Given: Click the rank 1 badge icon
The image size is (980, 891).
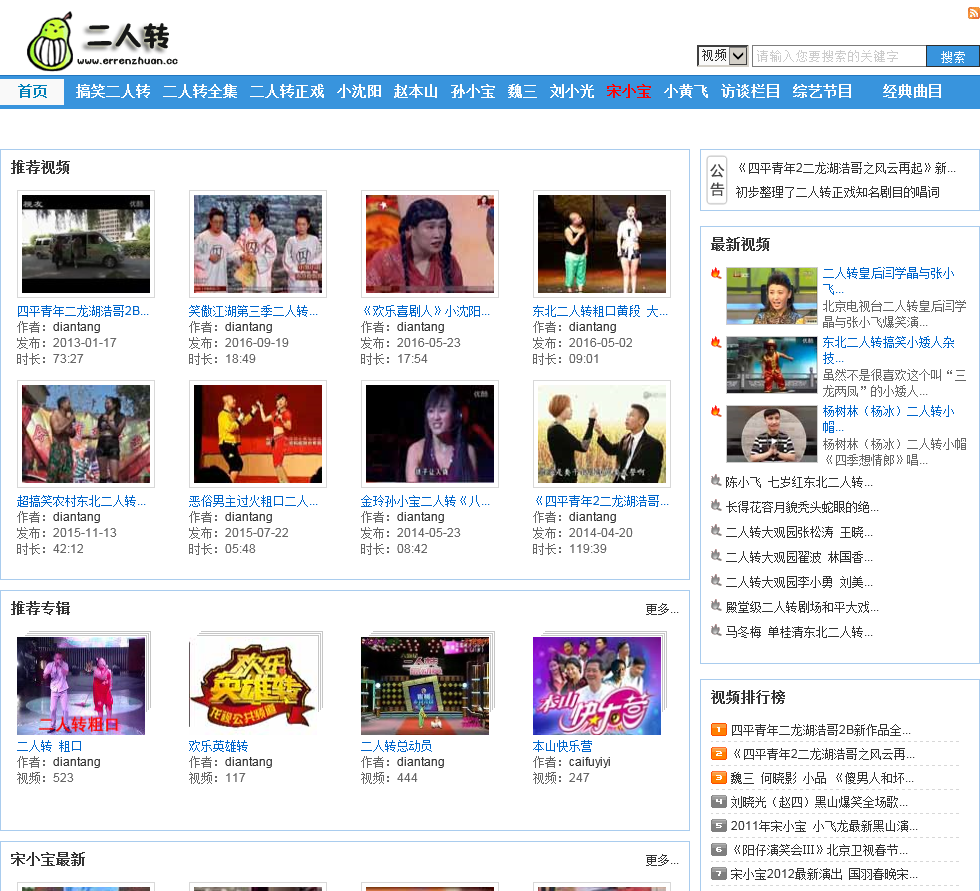Looking at the screenshot, I should point(719,729).
